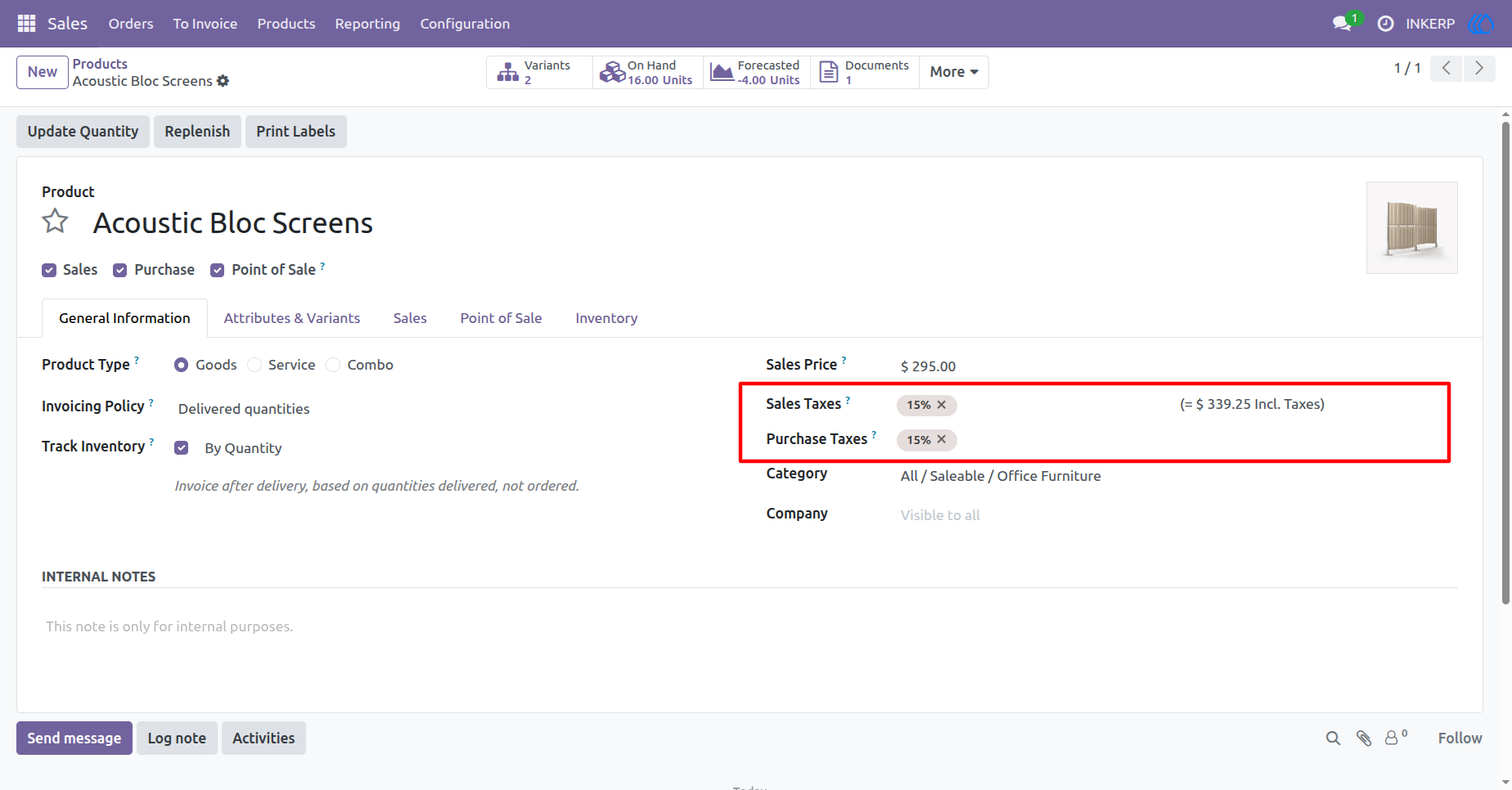Search messages with magnifier icon
Viewport: 1512px width, 790px height.
click(1333, 738)
